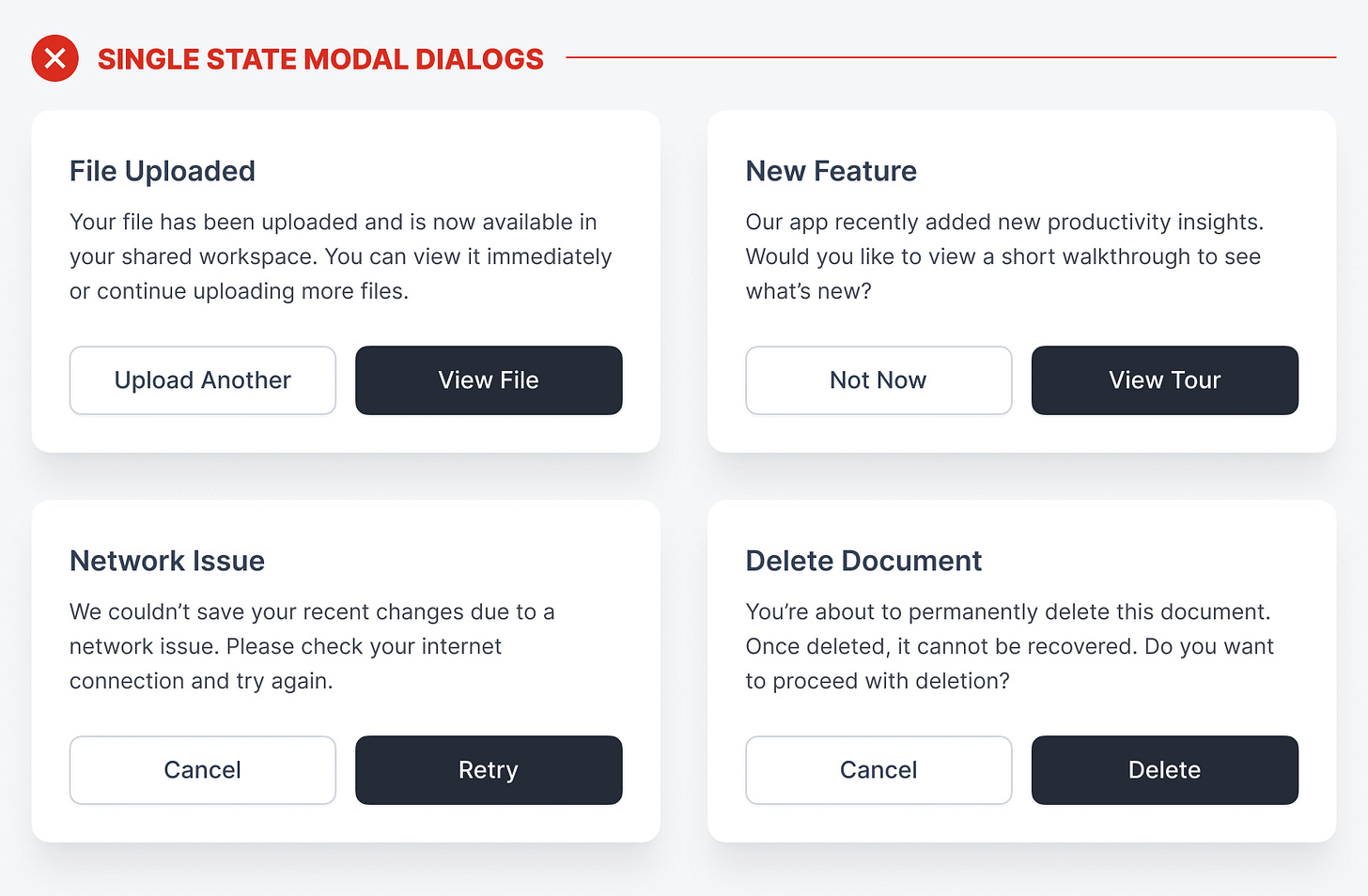
Task: Click the productivity insights description text
Action: 1003,223
